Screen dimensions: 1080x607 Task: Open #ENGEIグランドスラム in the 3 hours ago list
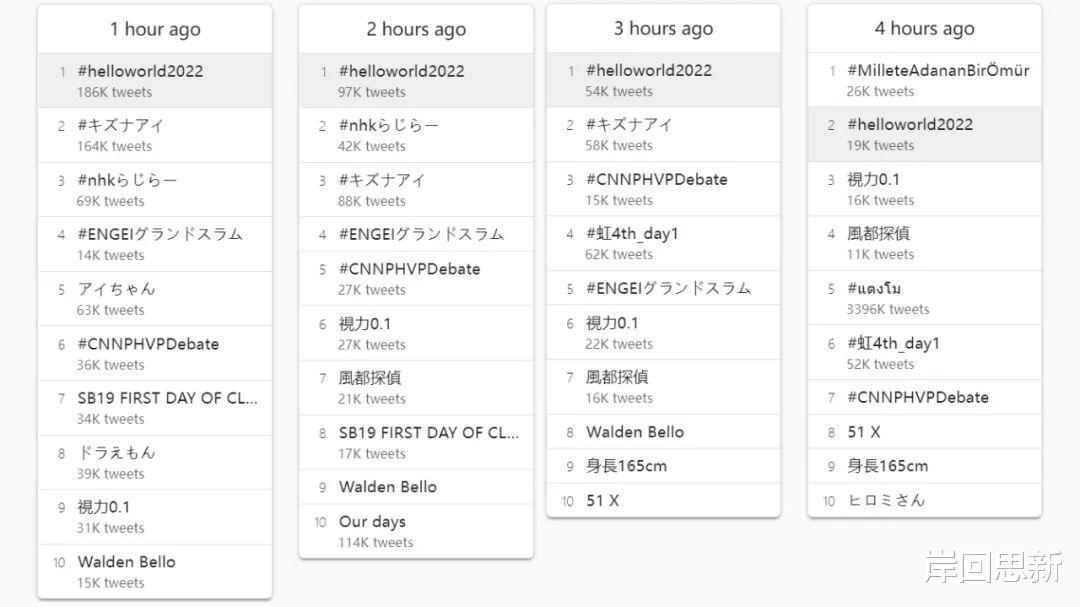(x=668, y=288)
